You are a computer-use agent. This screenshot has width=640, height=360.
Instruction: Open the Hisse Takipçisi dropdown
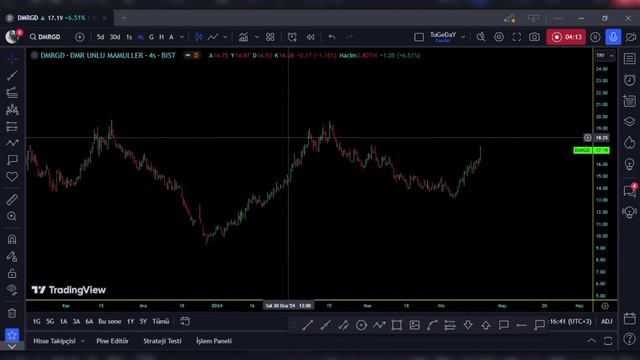coord(59,341)
